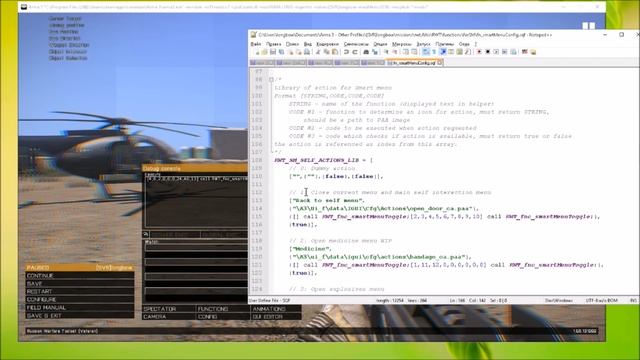The image size is (640, 360).
Task: Click the Paste toolbar icon
Action: pos(335,52)
